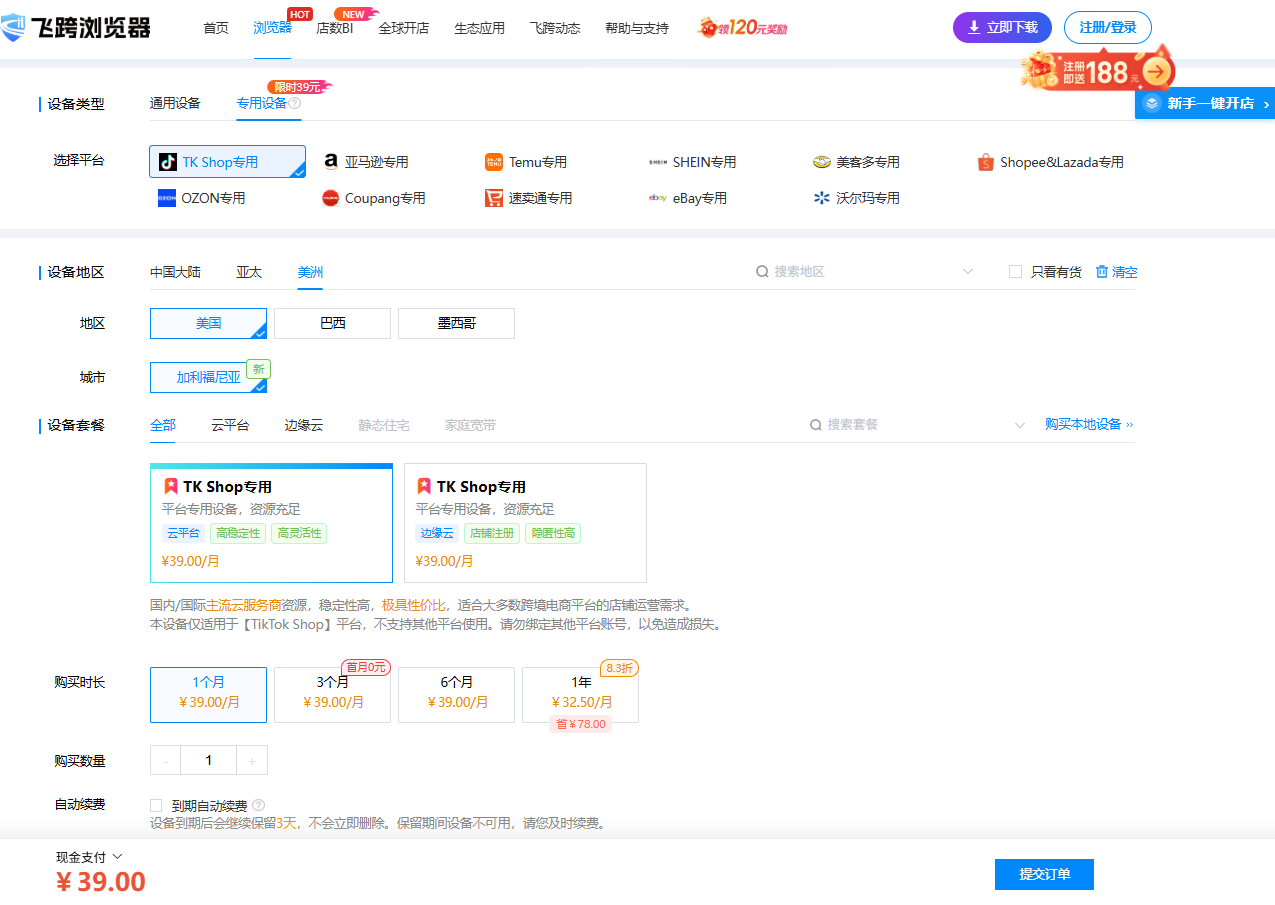Screen dimensions: 1275x905
Task: Open 全球开店 in the top navigation
Action: click(404, 28)
